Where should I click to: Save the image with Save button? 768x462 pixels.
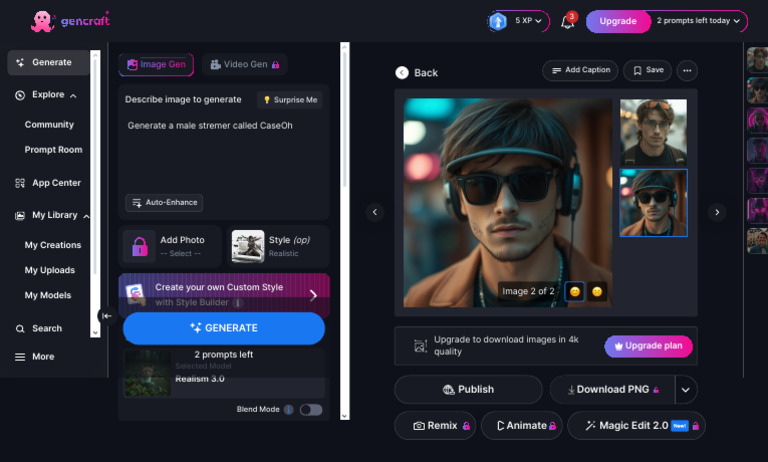(x=648, y=71)
